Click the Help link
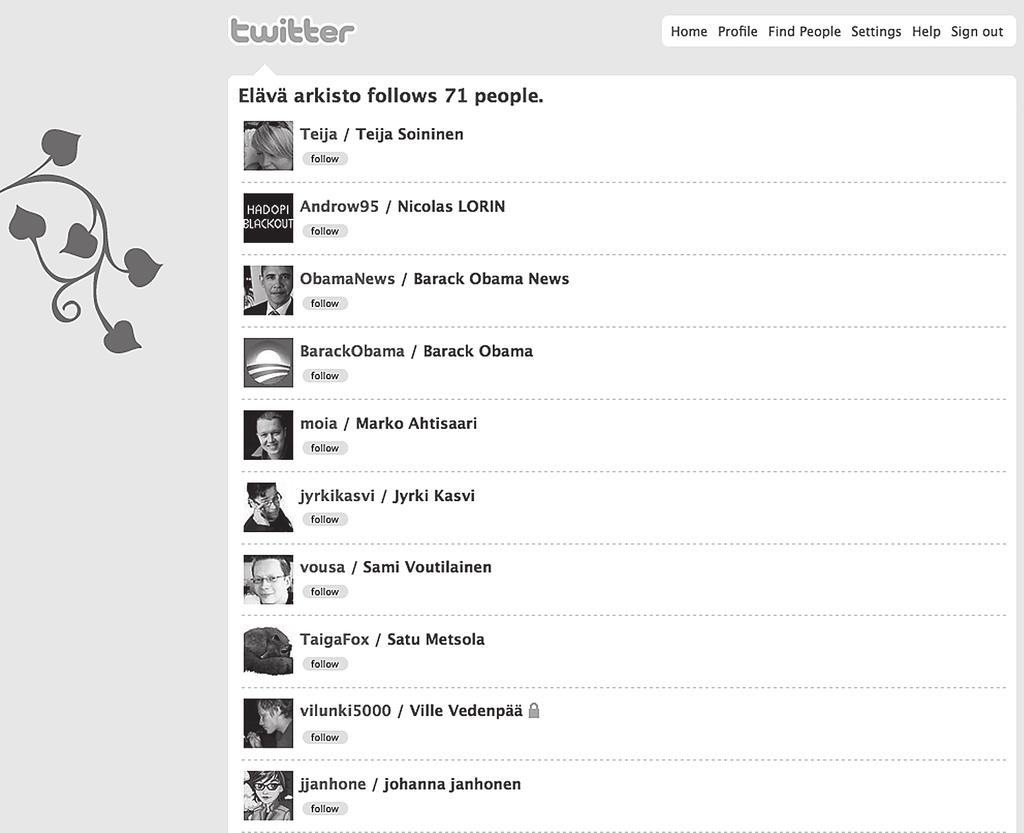The width and height of the screenshot is (1024, 833). (x=926, y=31)
